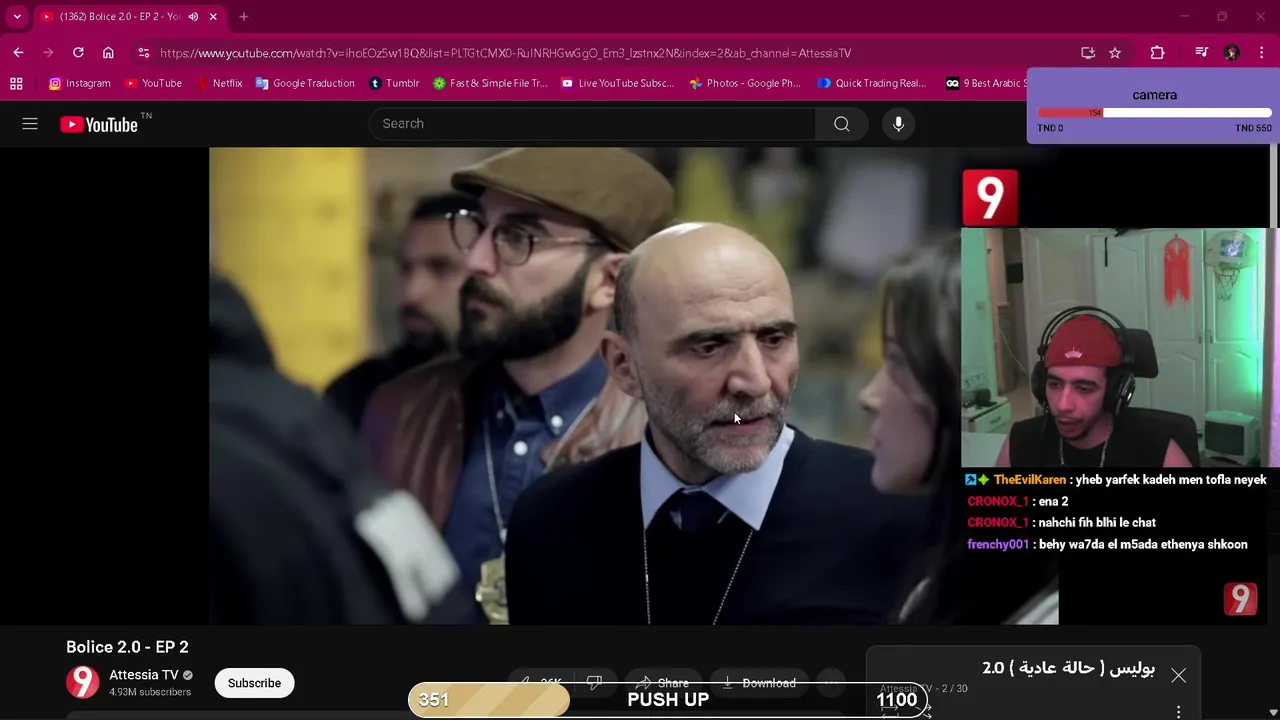Open playlist panel three-dot options

coord(1179,712)
